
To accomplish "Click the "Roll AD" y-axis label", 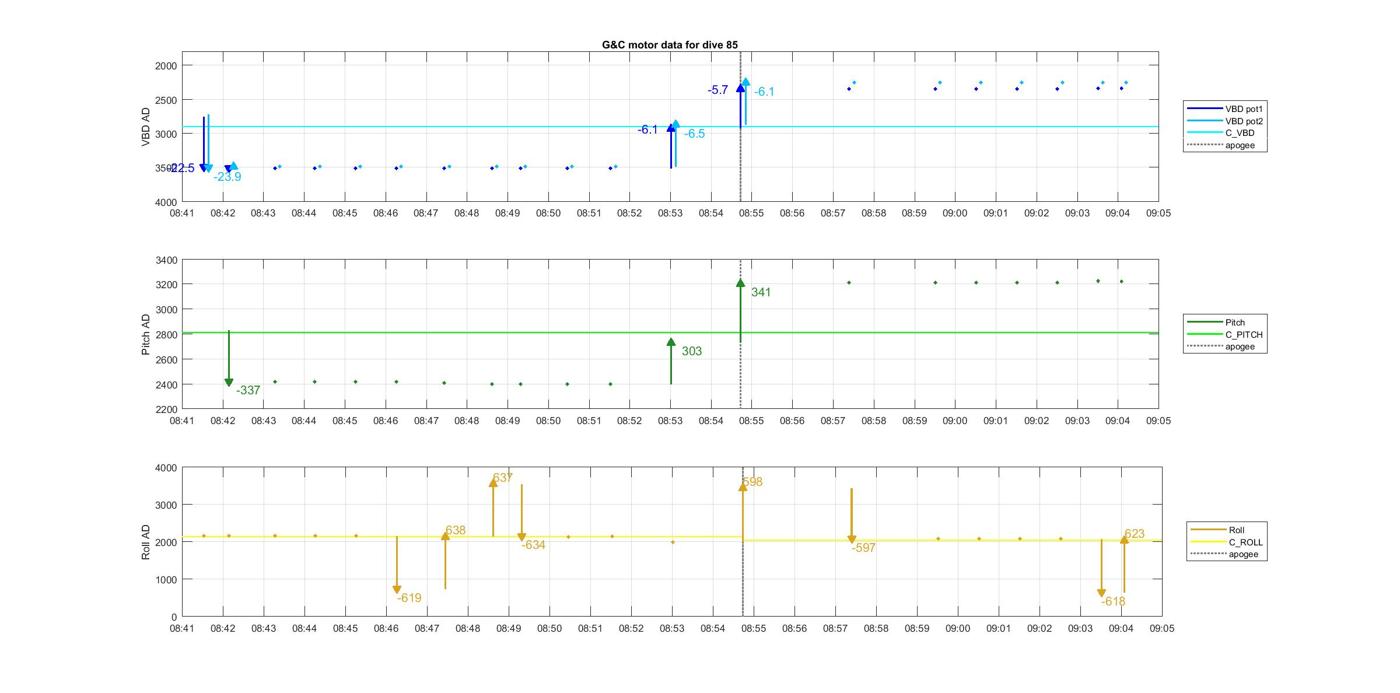I will click(146, 541).
